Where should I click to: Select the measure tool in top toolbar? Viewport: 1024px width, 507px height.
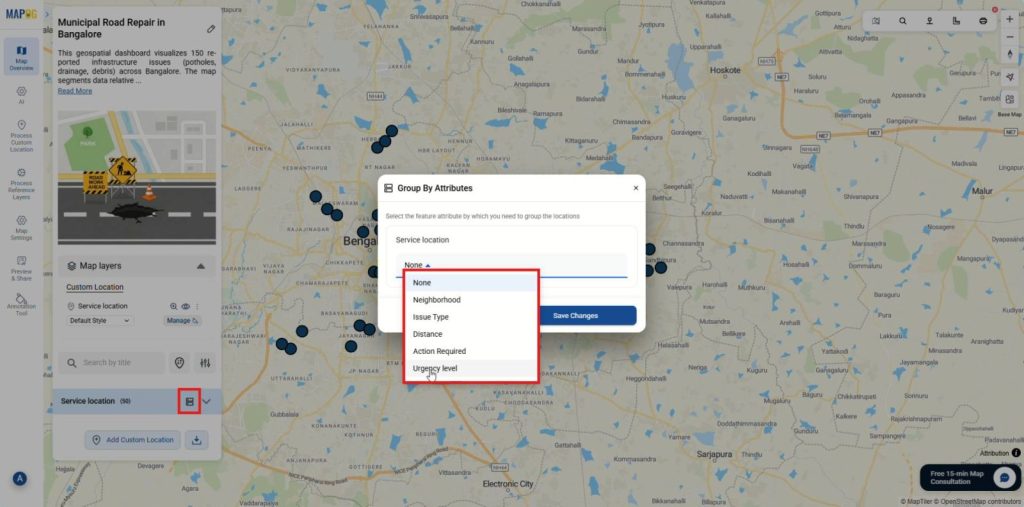point(956,21)
